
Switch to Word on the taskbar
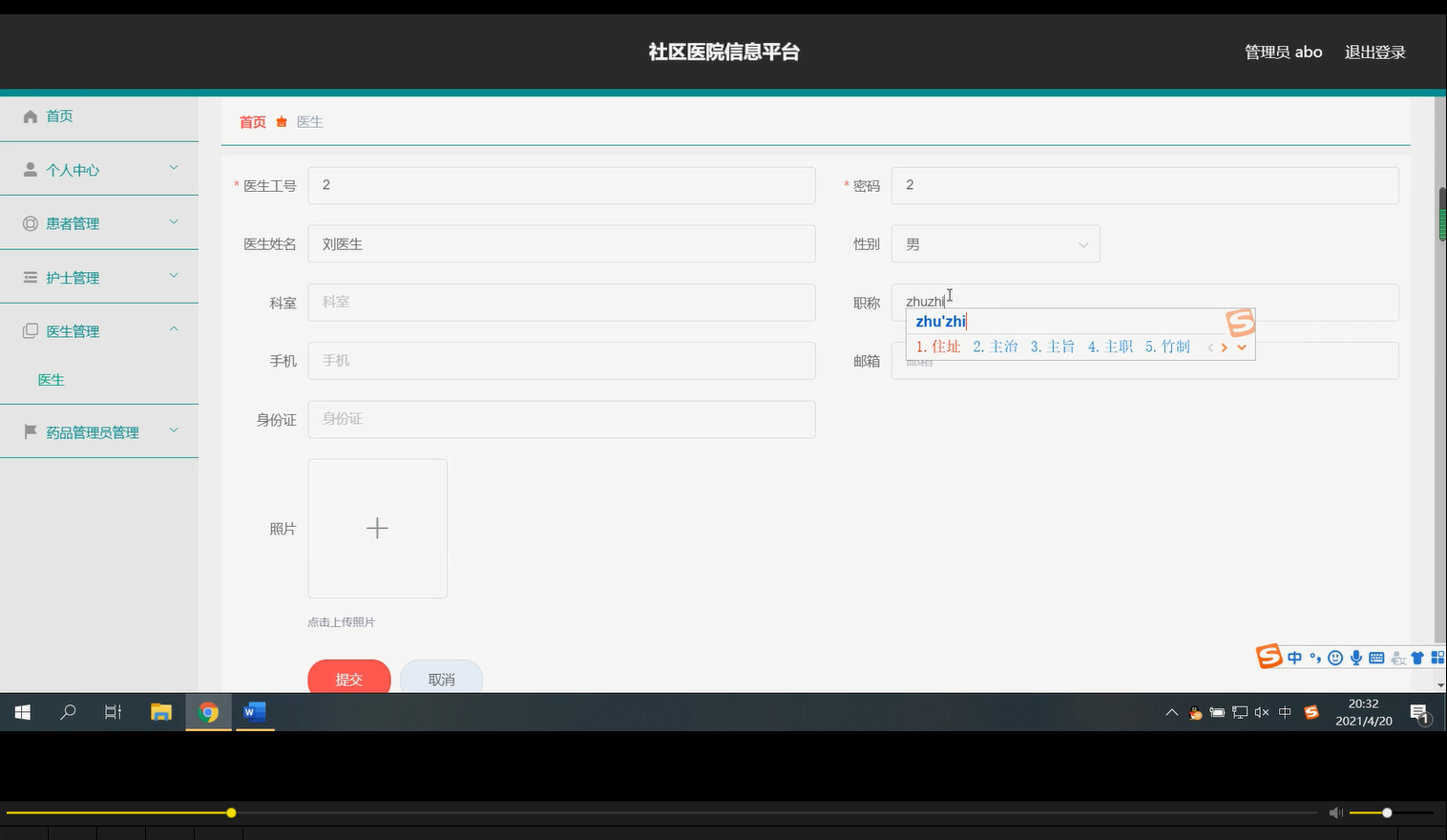tap(255, 712)
